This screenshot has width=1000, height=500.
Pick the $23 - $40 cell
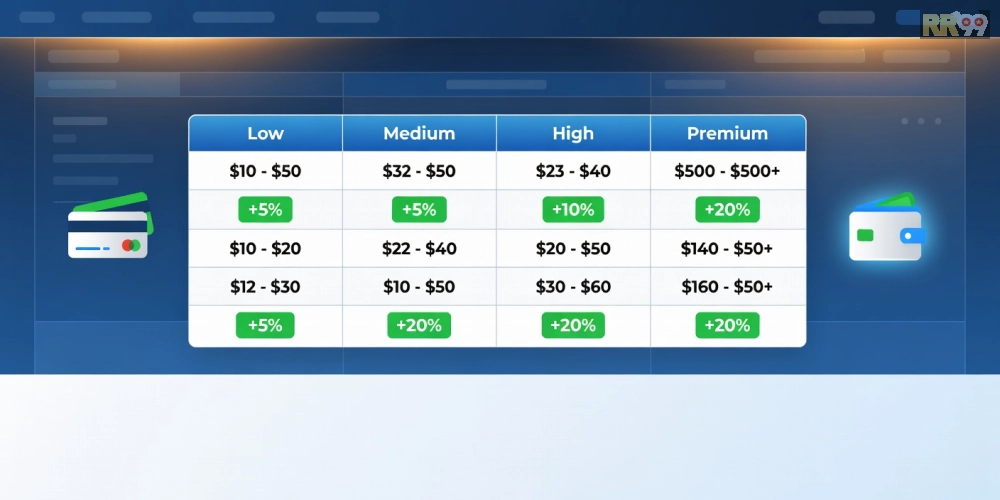point(573,171)
